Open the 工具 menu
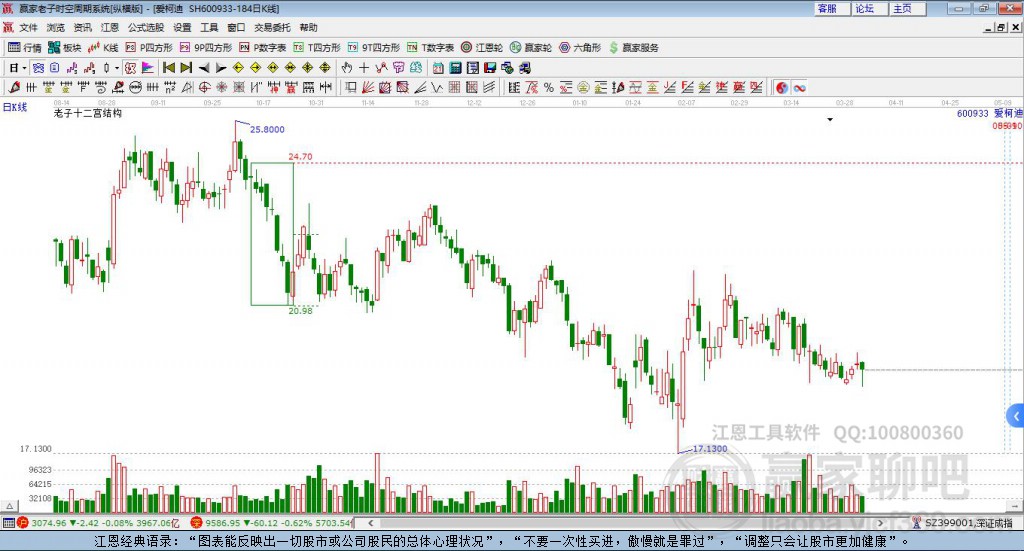The height and width of the screenshot is (551, 1024). pyautogui.click(x=209, y=27)
